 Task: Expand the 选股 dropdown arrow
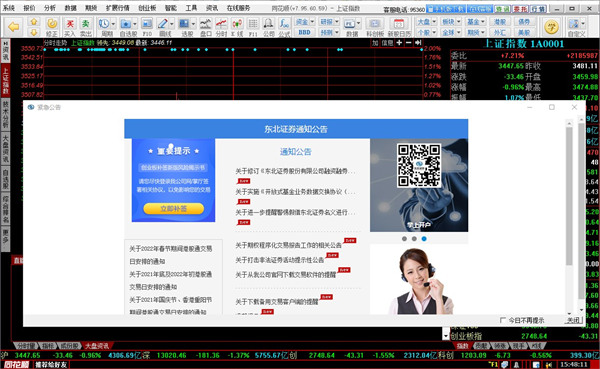click(x=193, y=24)
